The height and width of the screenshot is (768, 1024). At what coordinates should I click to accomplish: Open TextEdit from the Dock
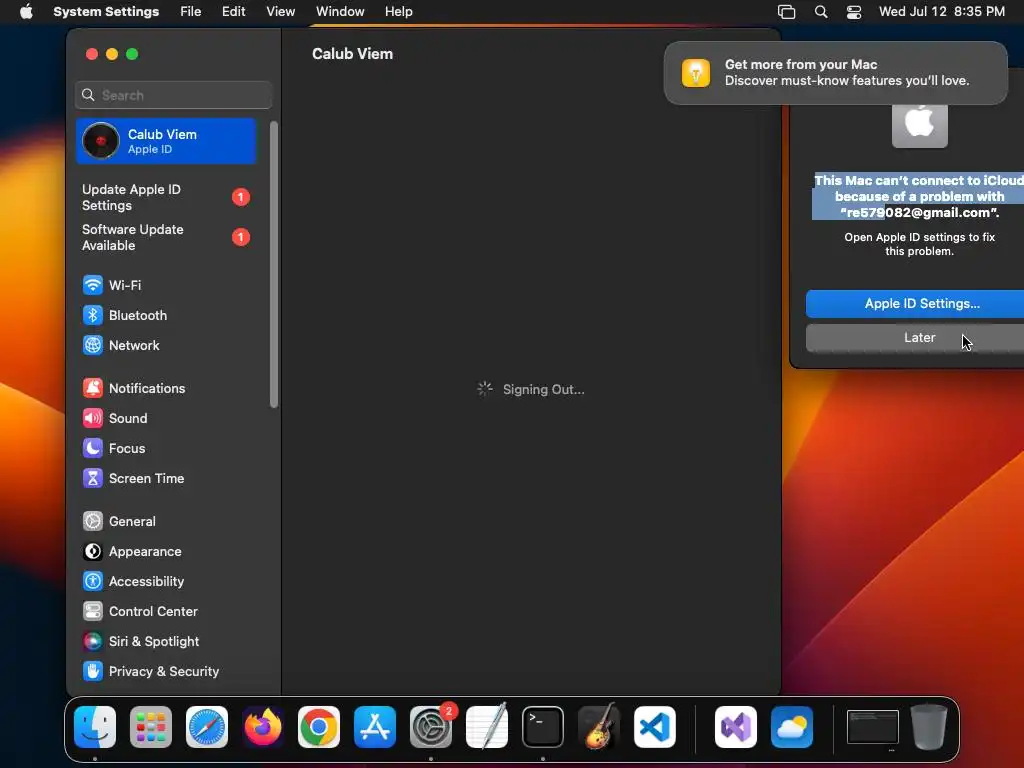click(487, 727)
